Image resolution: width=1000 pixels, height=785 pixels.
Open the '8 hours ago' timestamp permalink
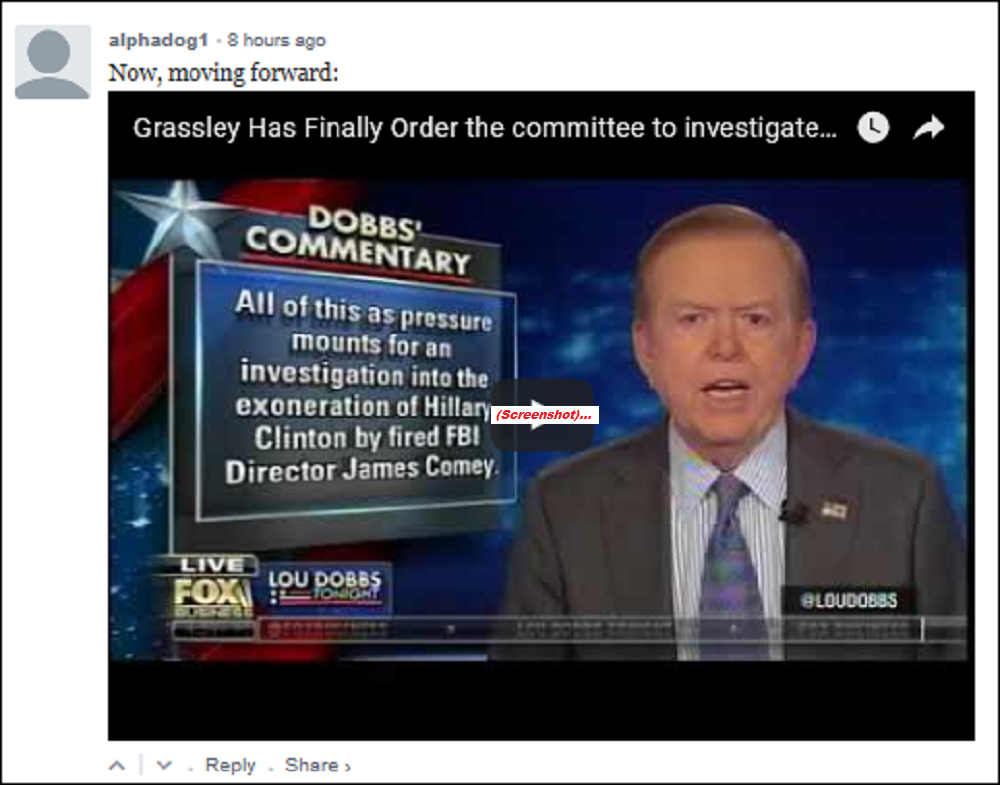pos(277,40)
